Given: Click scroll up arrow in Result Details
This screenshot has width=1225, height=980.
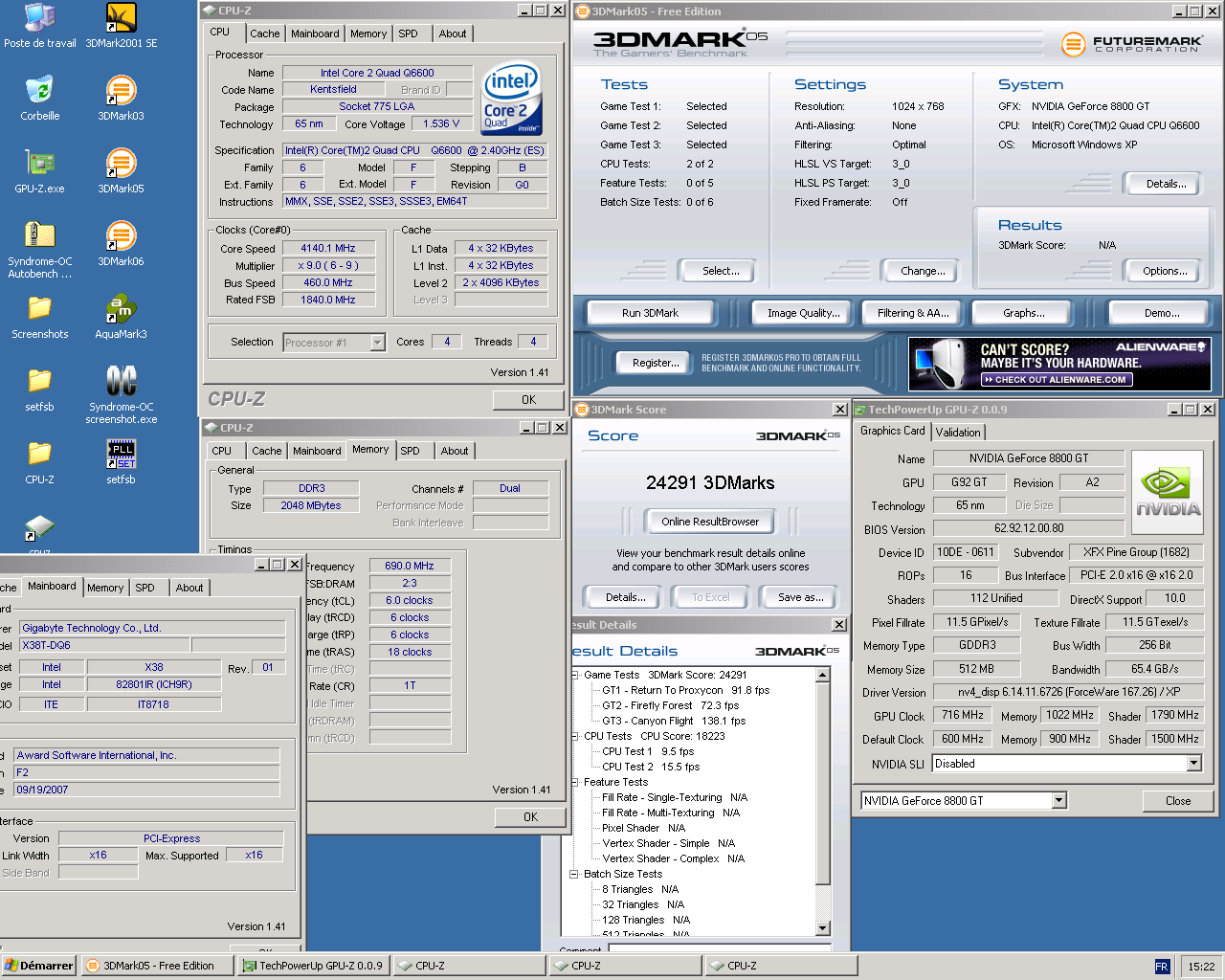Looking at the screenshot, I should pos(823,676).
